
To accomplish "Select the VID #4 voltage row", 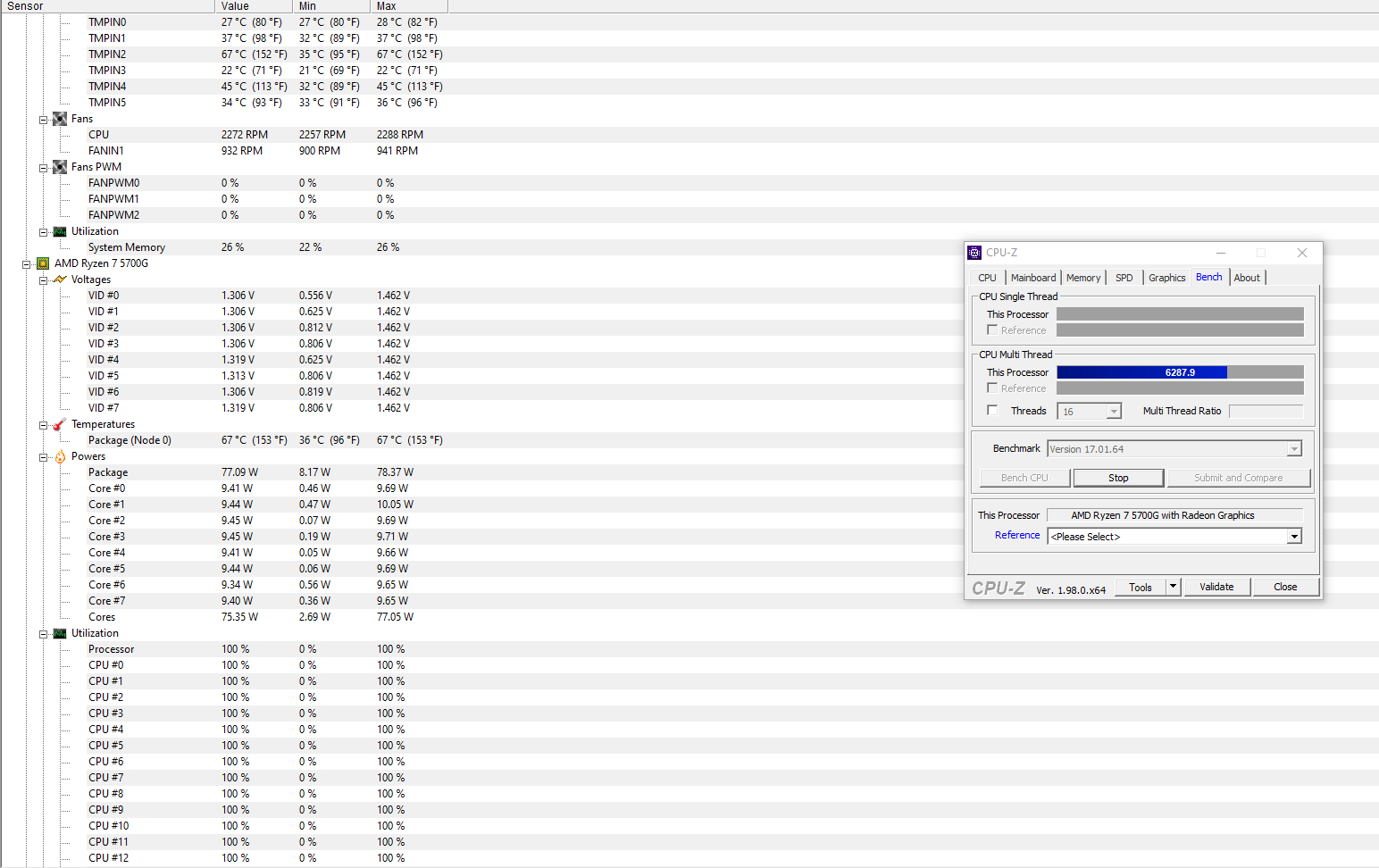I will pos(689,360).
